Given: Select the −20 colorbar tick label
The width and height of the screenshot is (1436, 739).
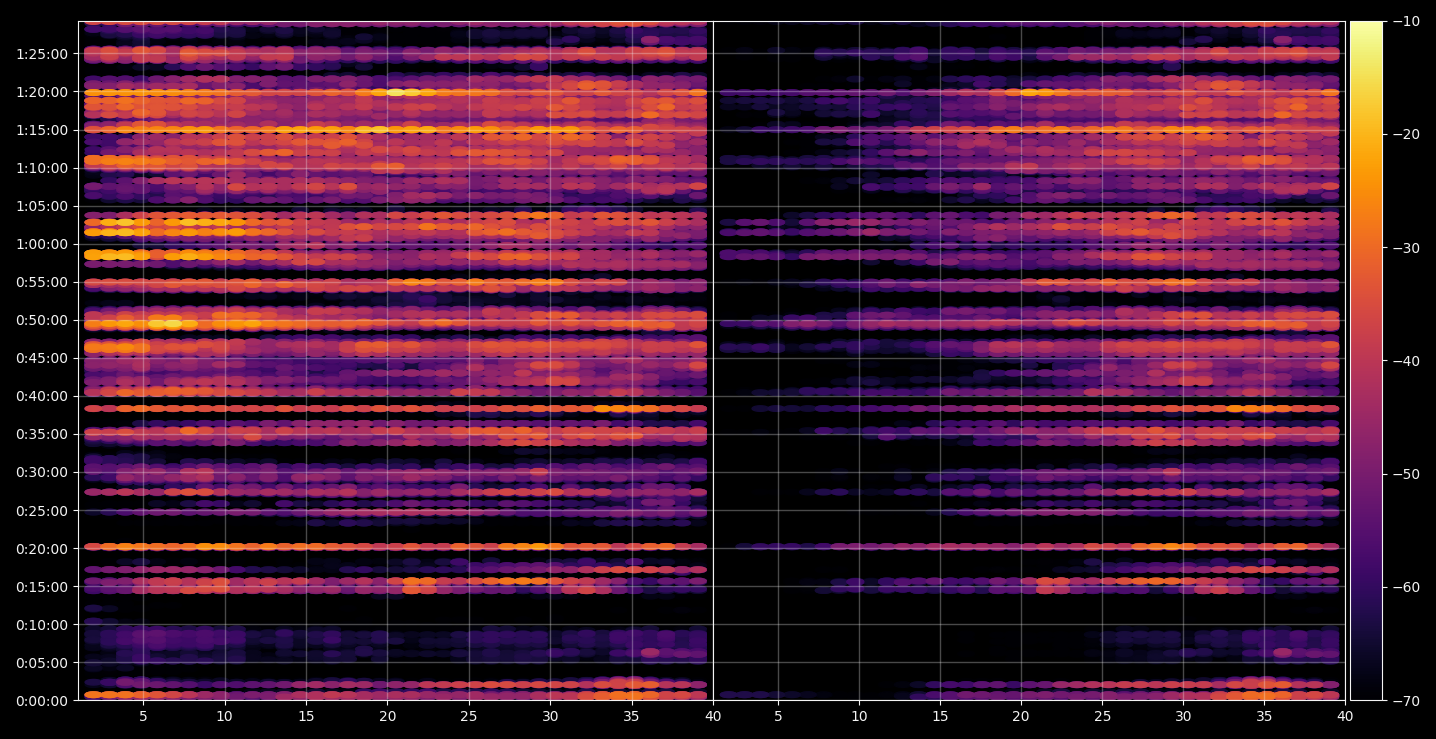Looking at the screenshot, I should pos(1405,134).
